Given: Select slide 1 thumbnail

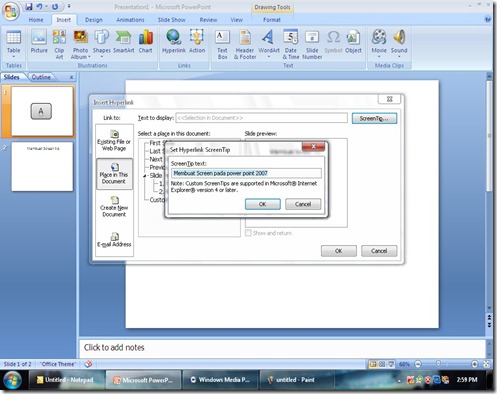Looking at the screenshot, I should [x=42, y=111].
